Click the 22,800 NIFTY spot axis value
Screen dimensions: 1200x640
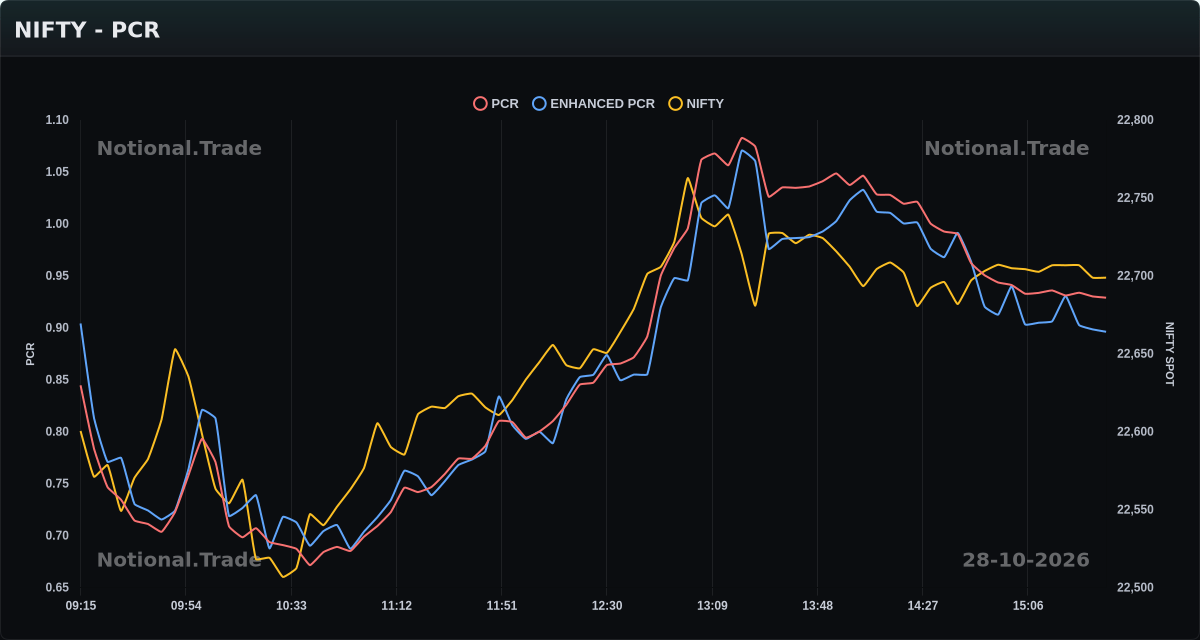[x=1135, y=120]
